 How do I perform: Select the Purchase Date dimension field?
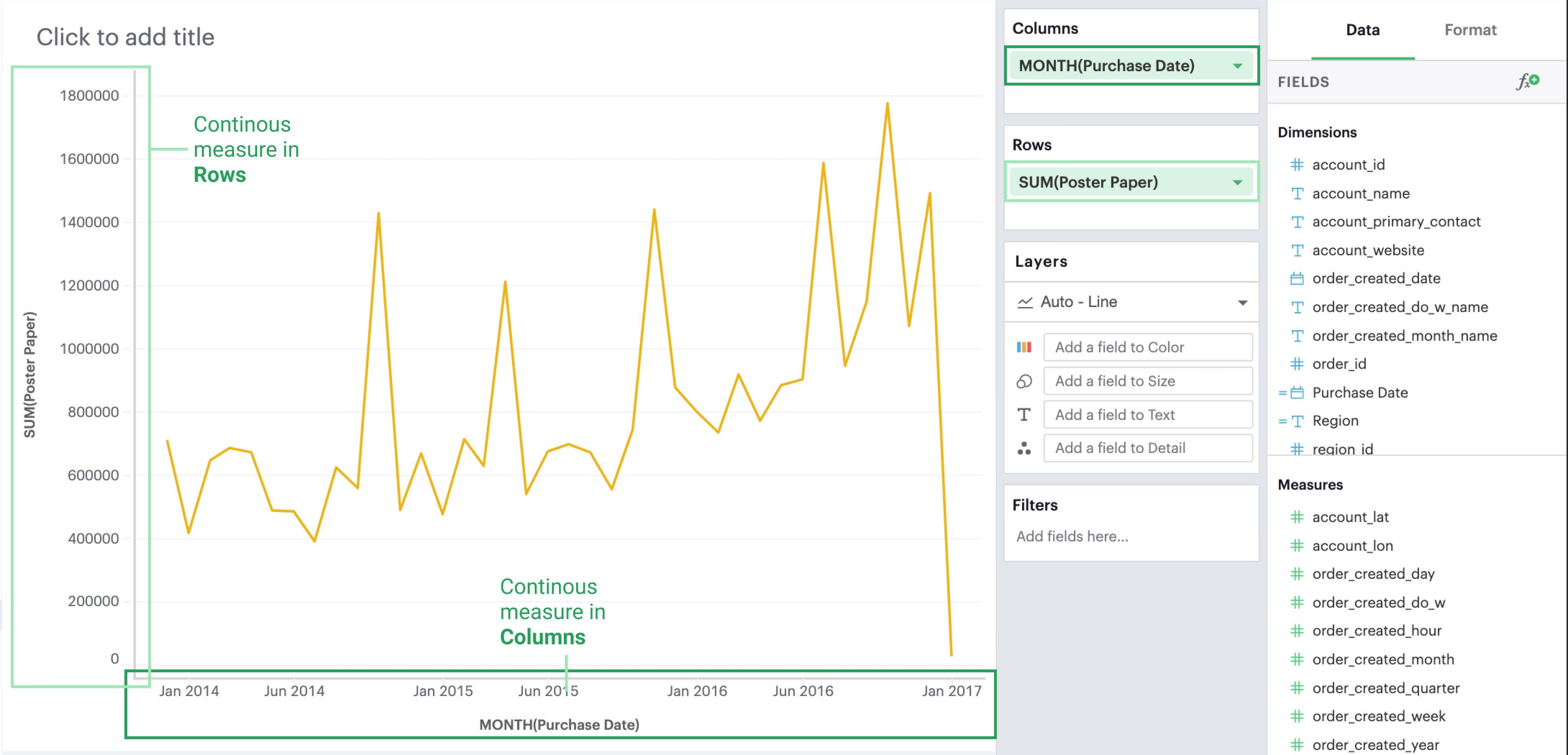tap(1359, 393)
